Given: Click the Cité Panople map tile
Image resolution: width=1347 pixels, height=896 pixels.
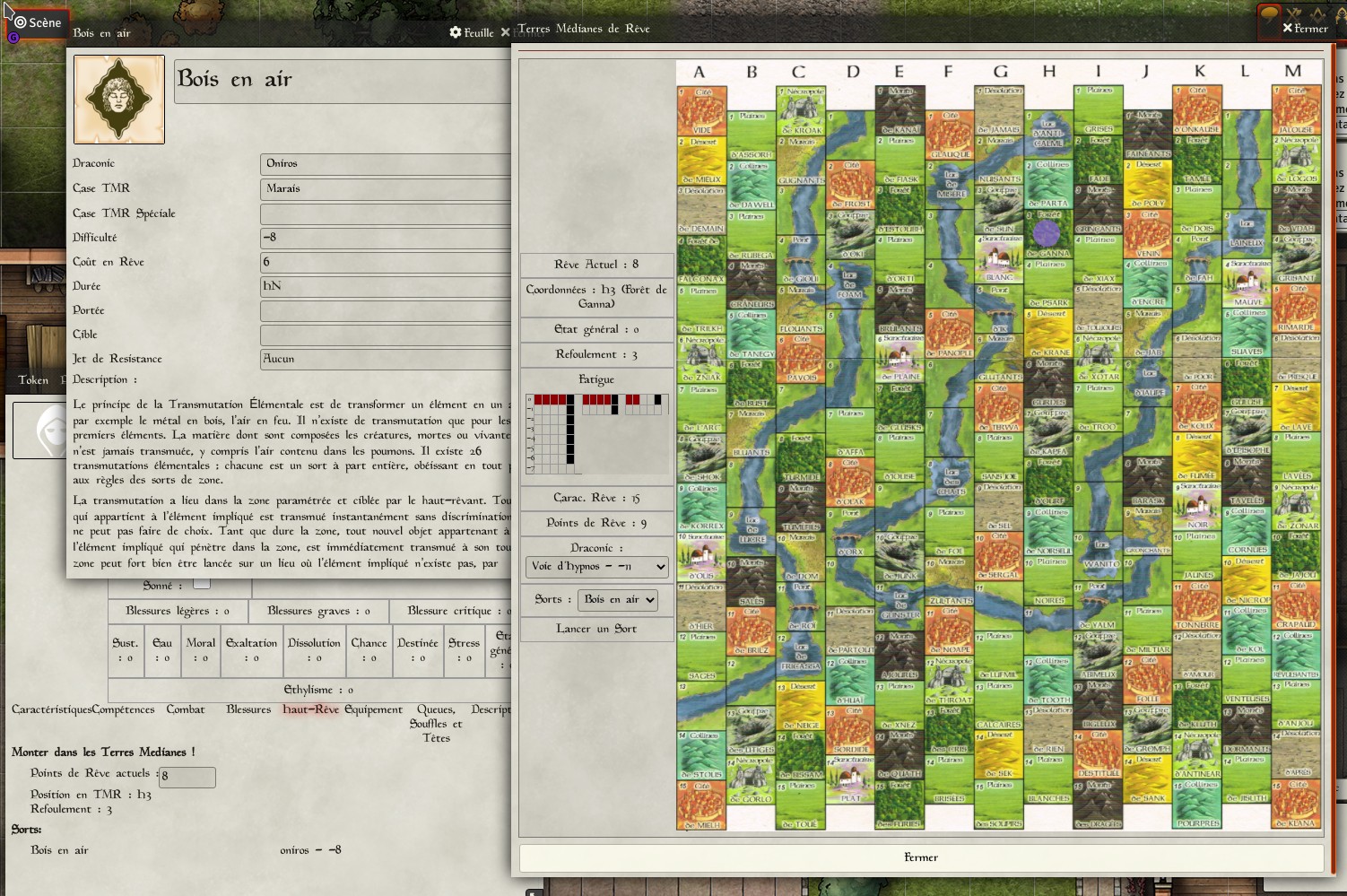Looking at the screenshot, I should coord(949,334).
